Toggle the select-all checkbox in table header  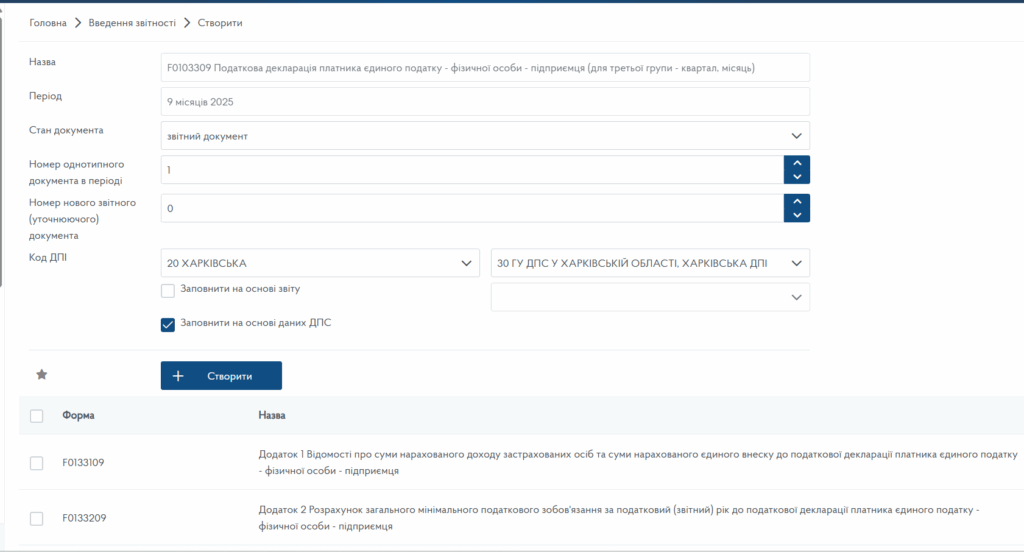[x=37, y=416]
